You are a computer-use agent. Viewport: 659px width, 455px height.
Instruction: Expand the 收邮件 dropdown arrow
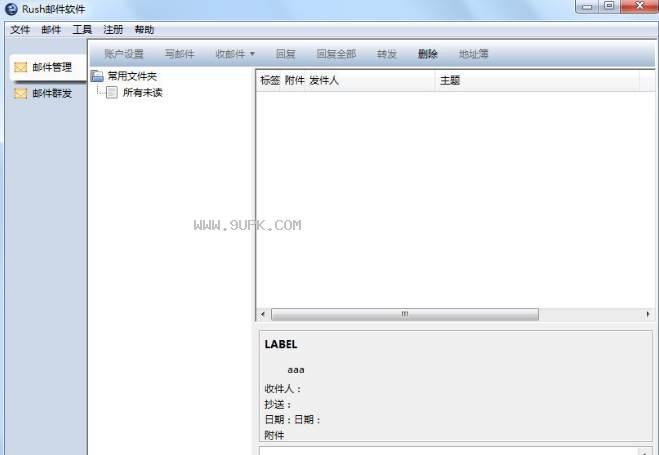252,54
